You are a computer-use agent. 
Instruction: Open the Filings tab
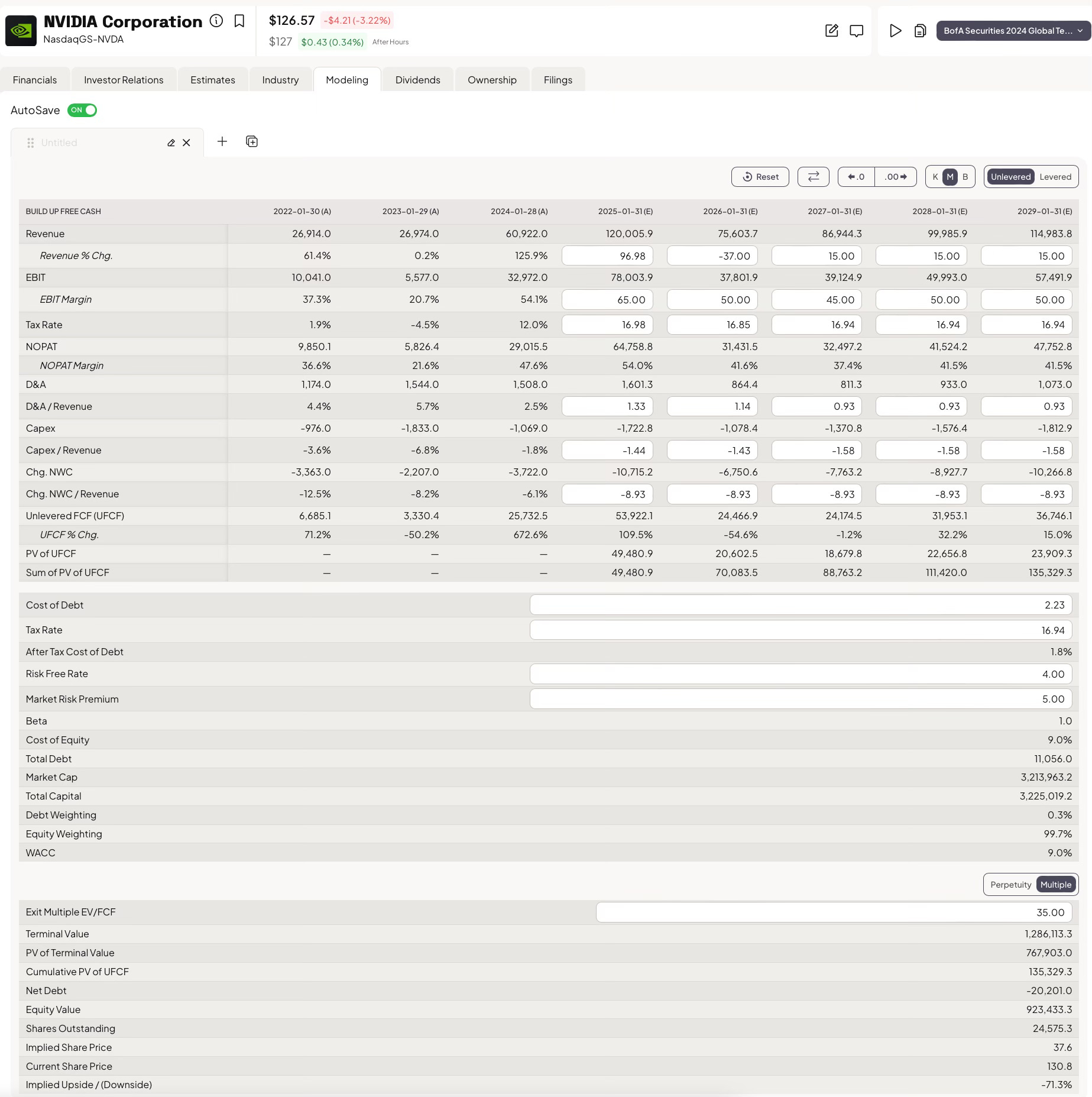tap(558, 80)
